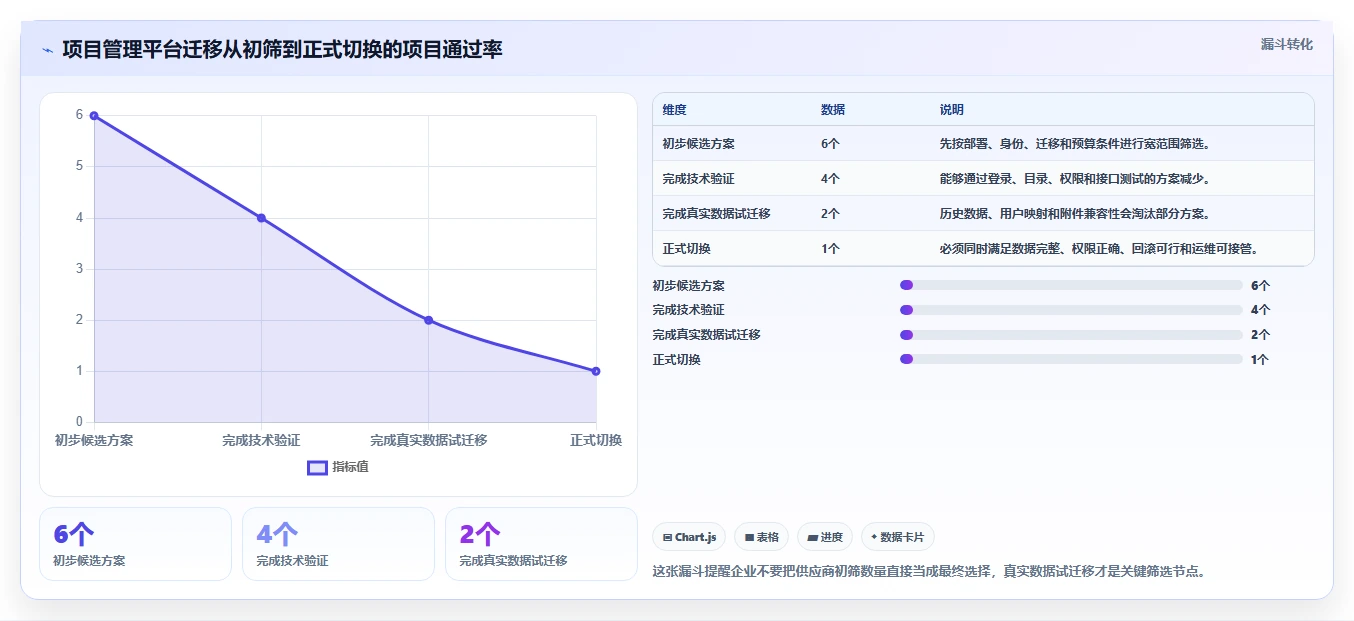Viewport: 1354px width, 621px height.
Task: Click the 4个 value in the table
Action: point(830,179)
